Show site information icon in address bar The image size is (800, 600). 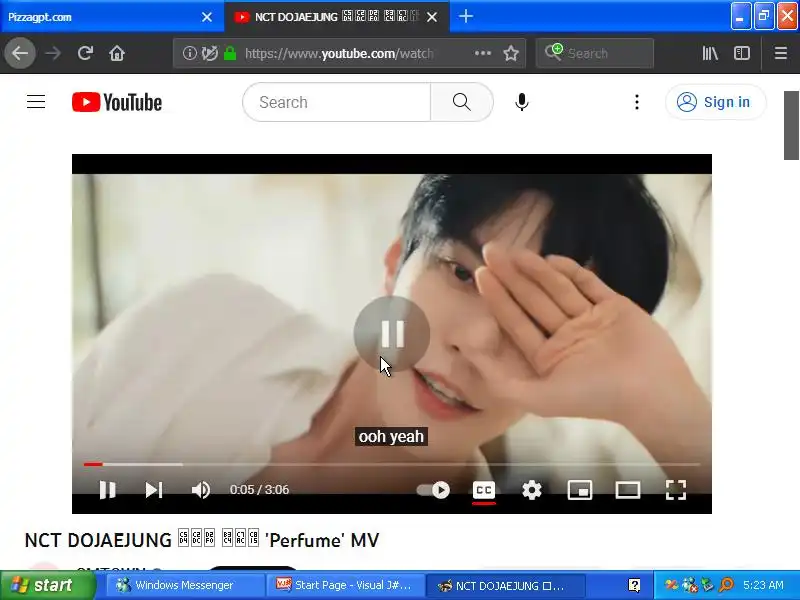(x=189, y=53)
